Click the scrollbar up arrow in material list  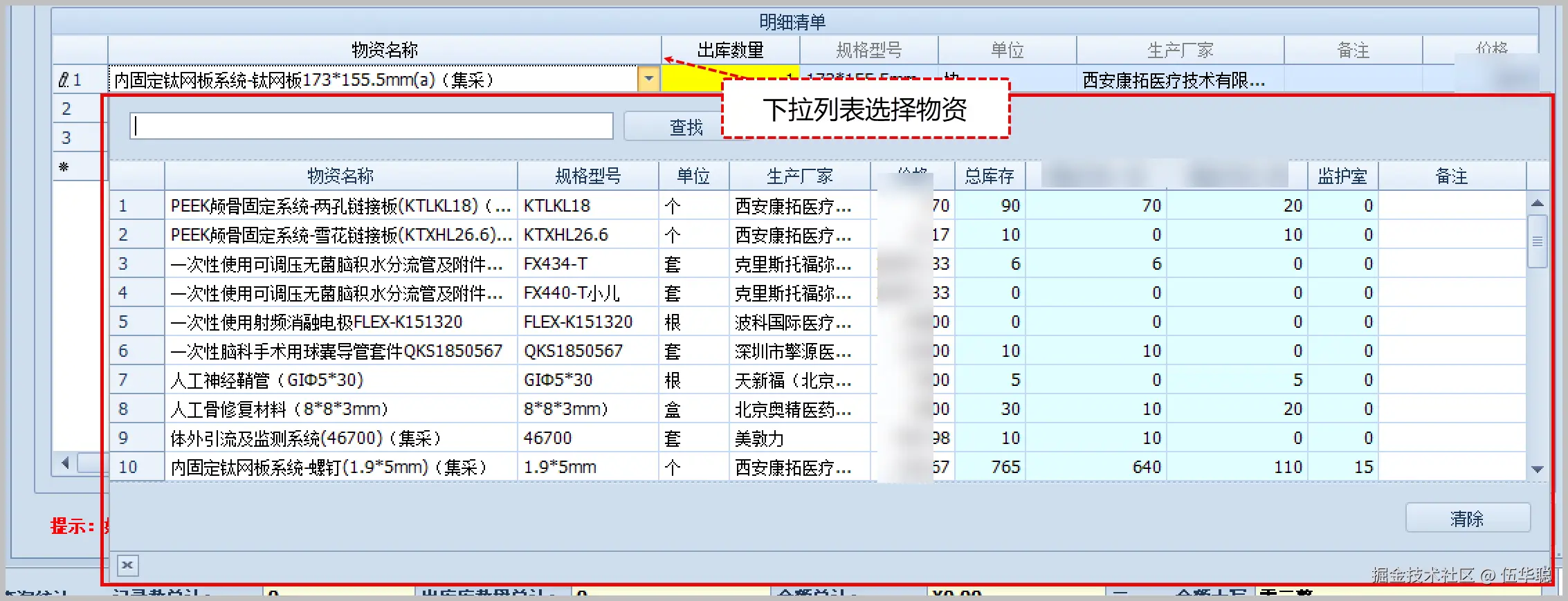coord(1538,203)
